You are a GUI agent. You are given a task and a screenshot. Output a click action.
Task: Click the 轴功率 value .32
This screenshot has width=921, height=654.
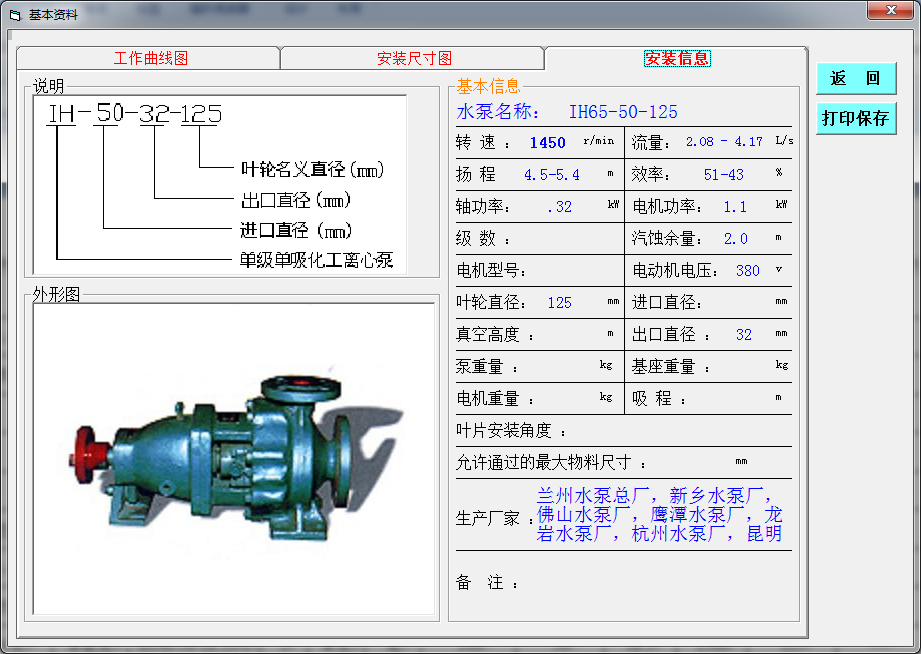click(559, 207)
